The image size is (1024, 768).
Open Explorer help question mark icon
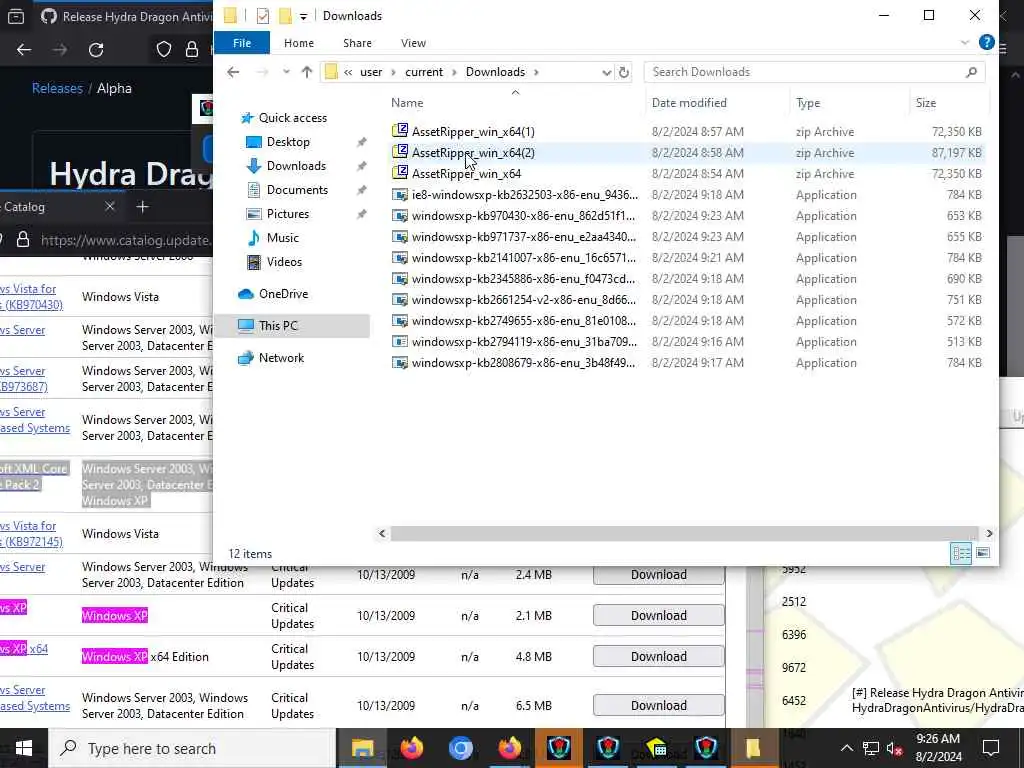pyautogui.click(x=986, y=42)
